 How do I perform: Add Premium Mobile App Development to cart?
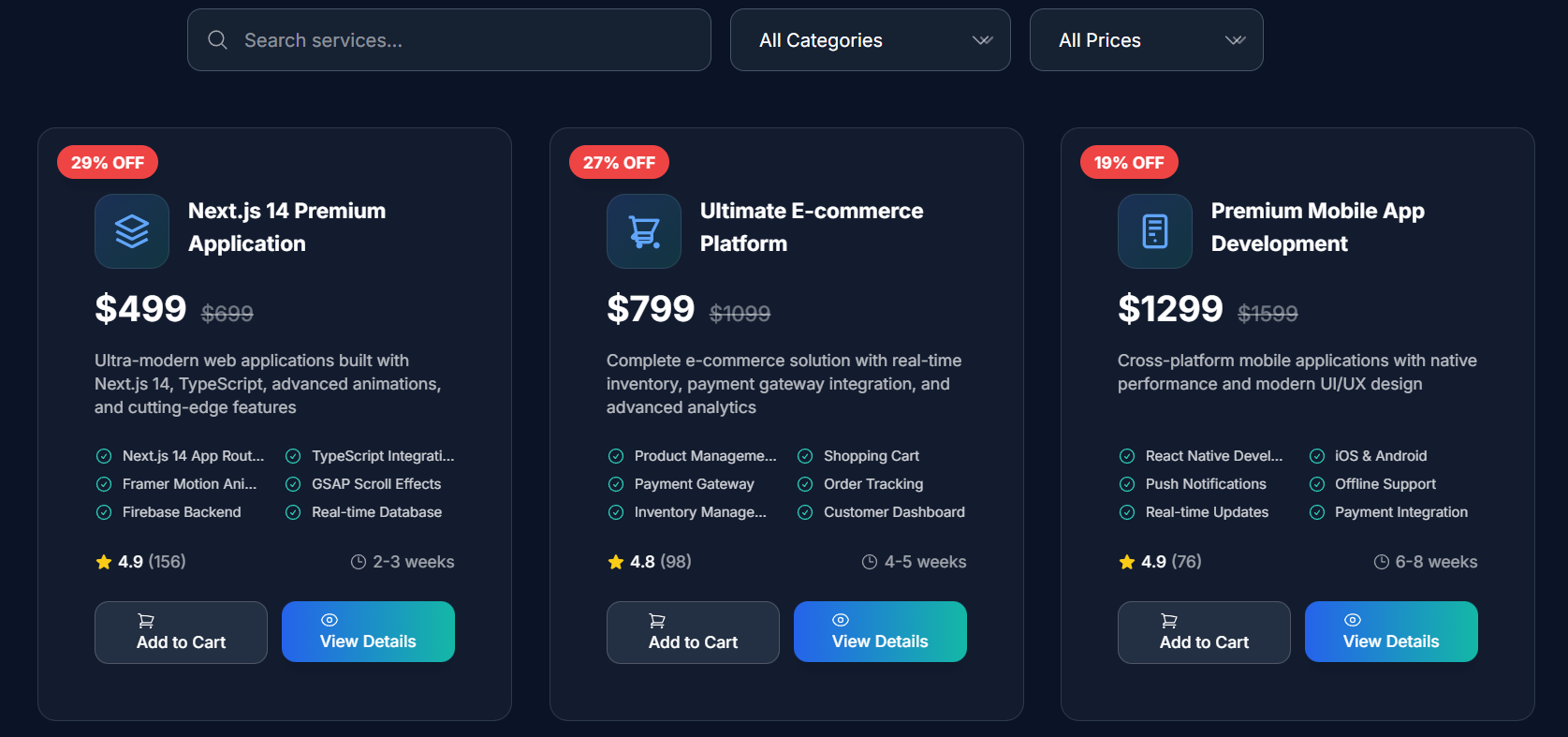click(x=1204, y=632)
